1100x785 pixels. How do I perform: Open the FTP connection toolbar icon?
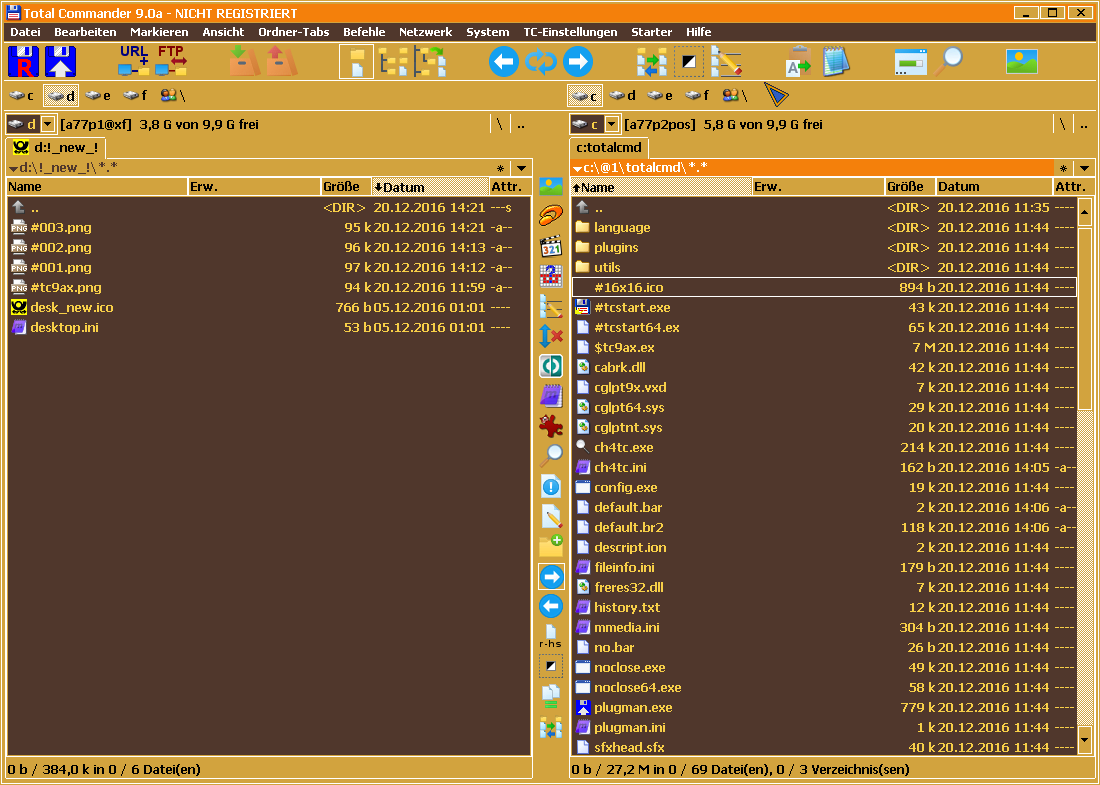point(170,62)
